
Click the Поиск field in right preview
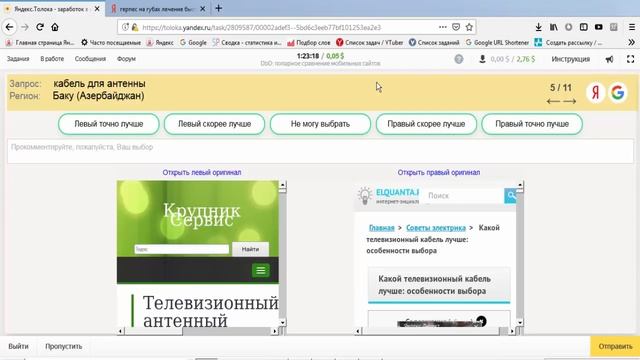(x=463, y=196)
